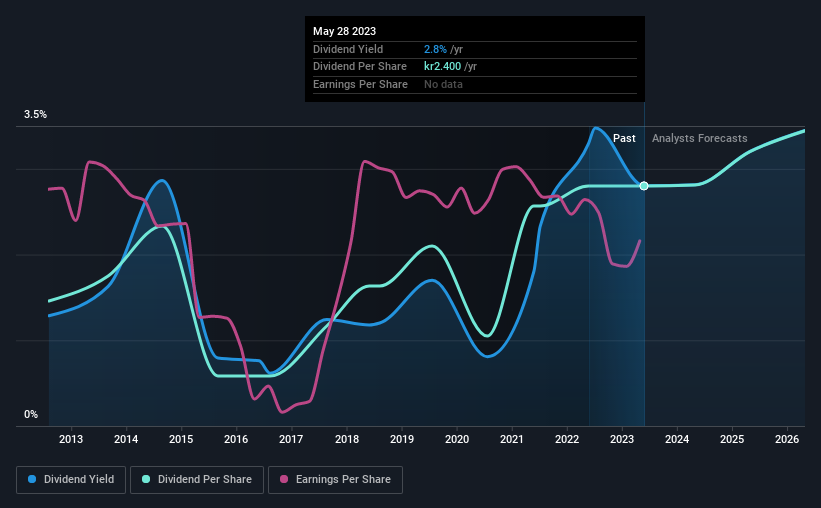Click the pink Earnings Per Share legend dot
Image resolution: width=821 pixels, height=508 pixels.
[284, 479]
